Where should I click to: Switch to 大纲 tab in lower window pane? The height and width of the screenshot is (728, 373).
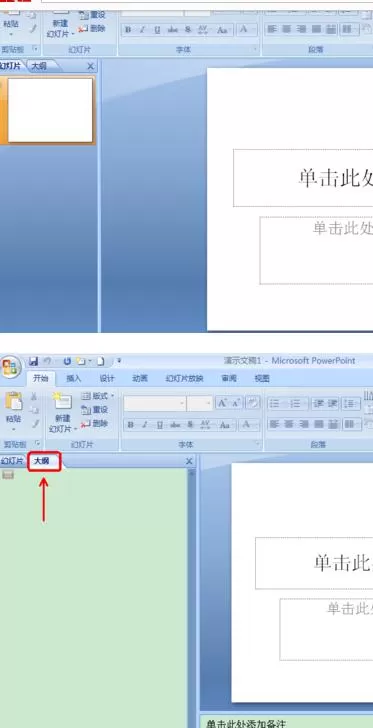(x=44, y=461)
